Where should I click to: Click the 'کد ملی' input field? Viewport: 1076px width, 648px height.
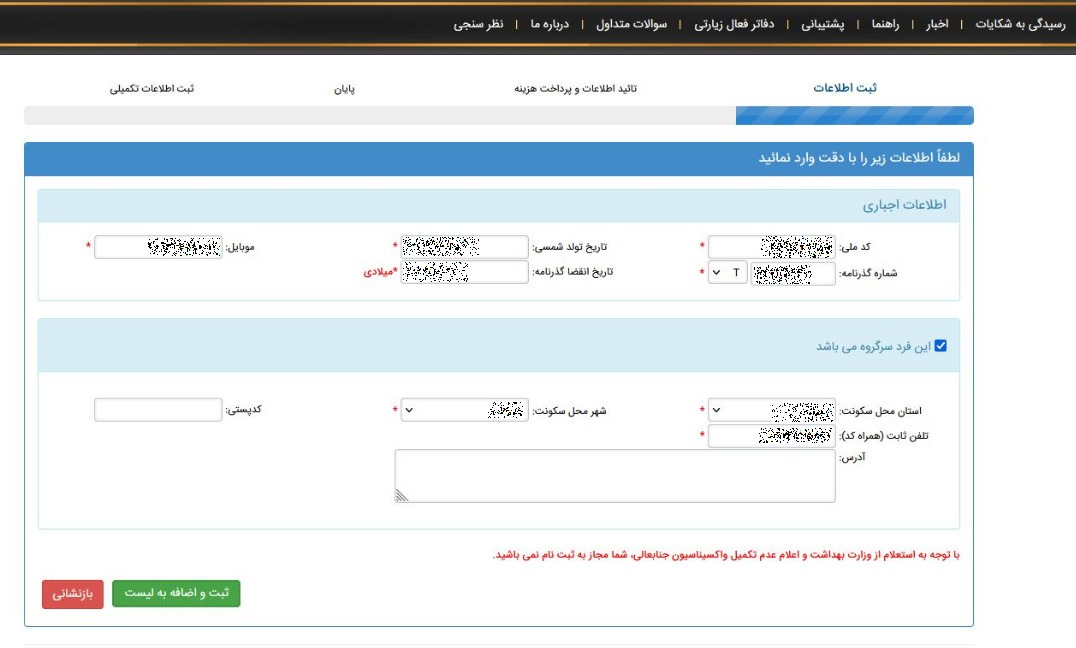(x=771, y=247)
